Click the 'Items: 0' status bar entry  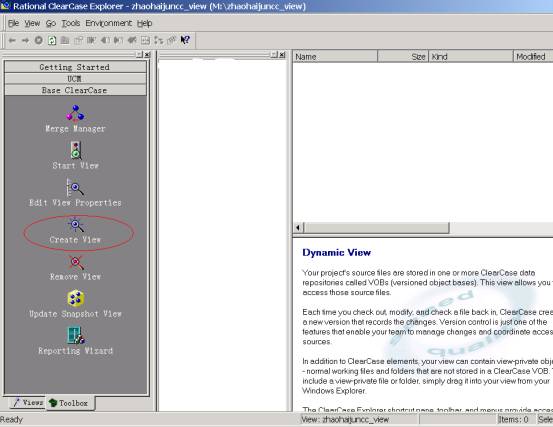pos(513,419)
